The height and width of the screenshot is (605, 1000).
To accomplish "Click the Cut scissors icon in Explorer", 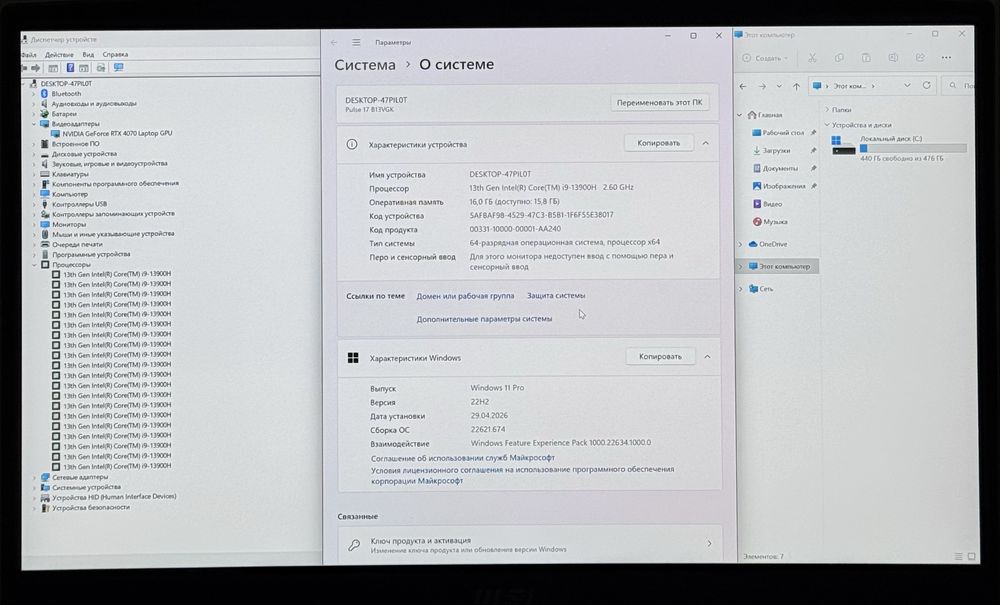I will coord(812,58).
